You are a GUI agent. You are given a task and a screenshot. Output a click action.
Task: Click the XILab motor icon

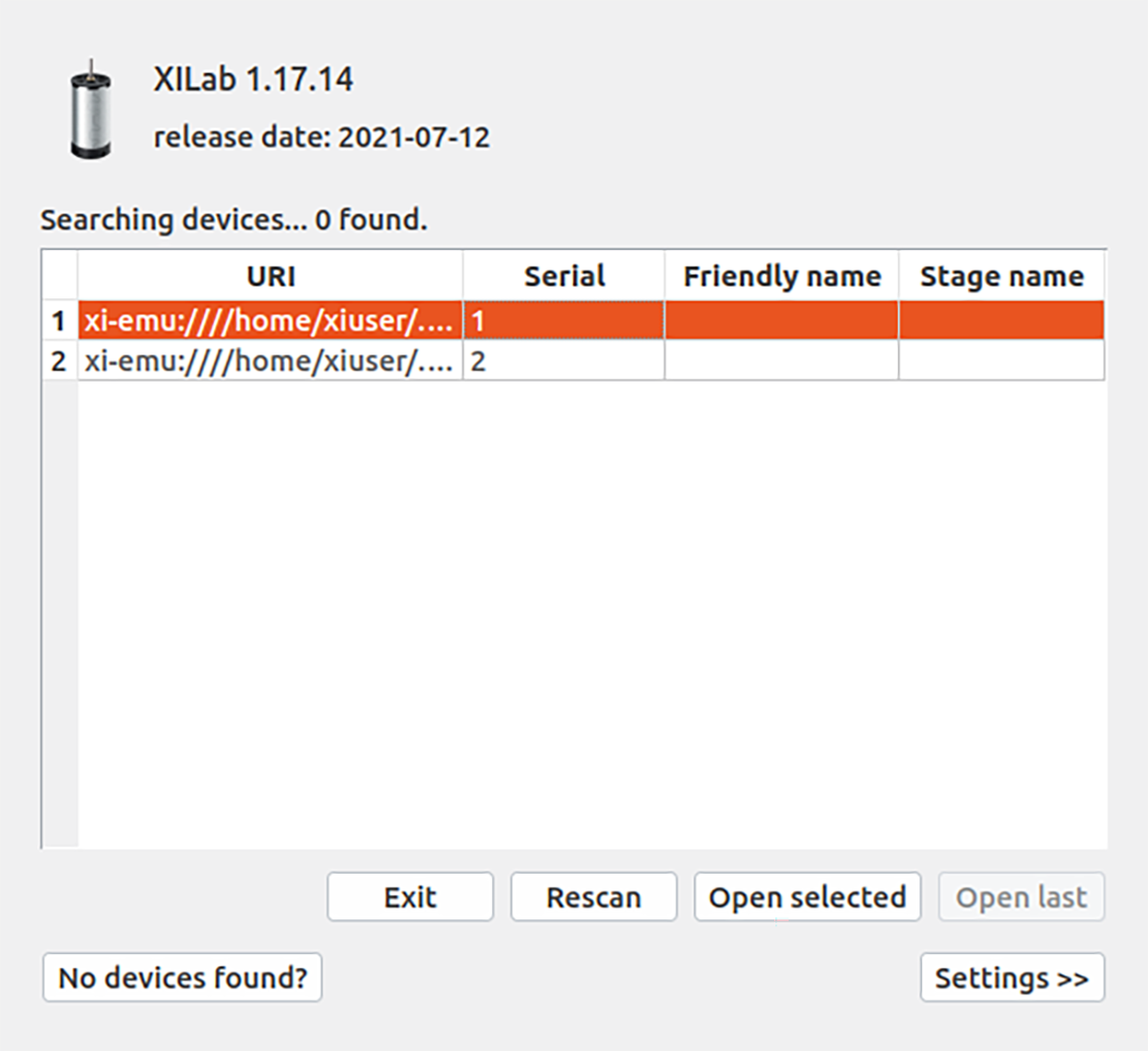pyautogui.click(x=91, y=108)
